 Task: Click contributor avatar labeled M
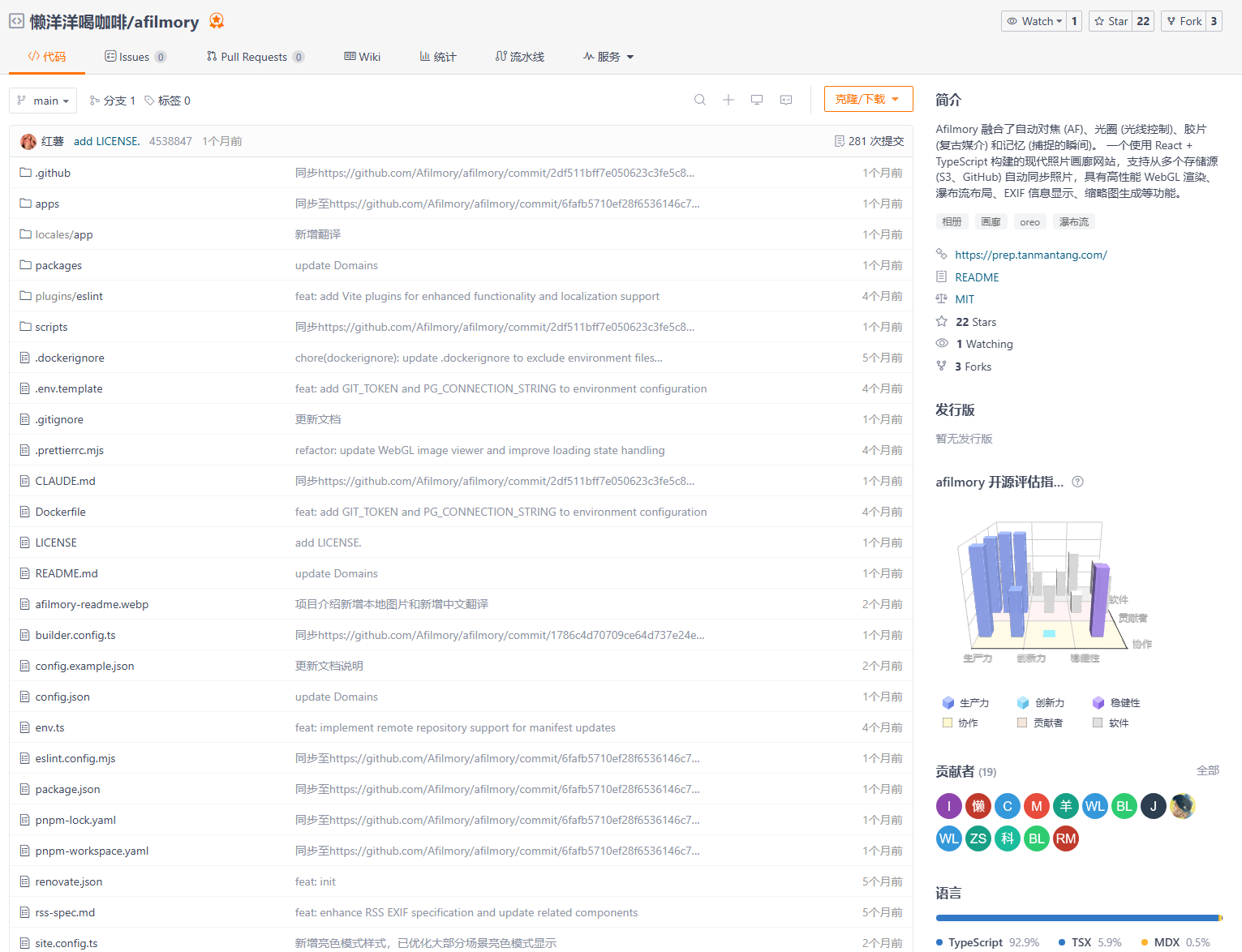(1037, 806)
